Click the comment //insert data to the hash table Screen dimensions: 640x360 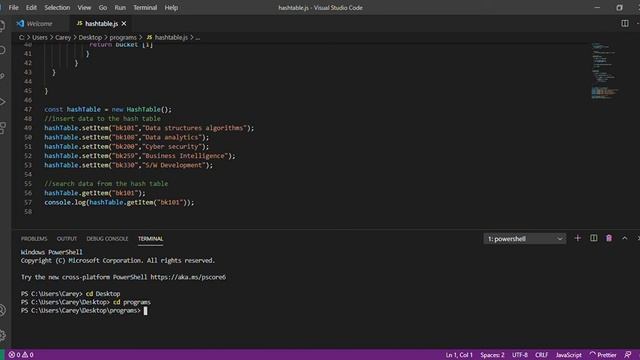102,119
